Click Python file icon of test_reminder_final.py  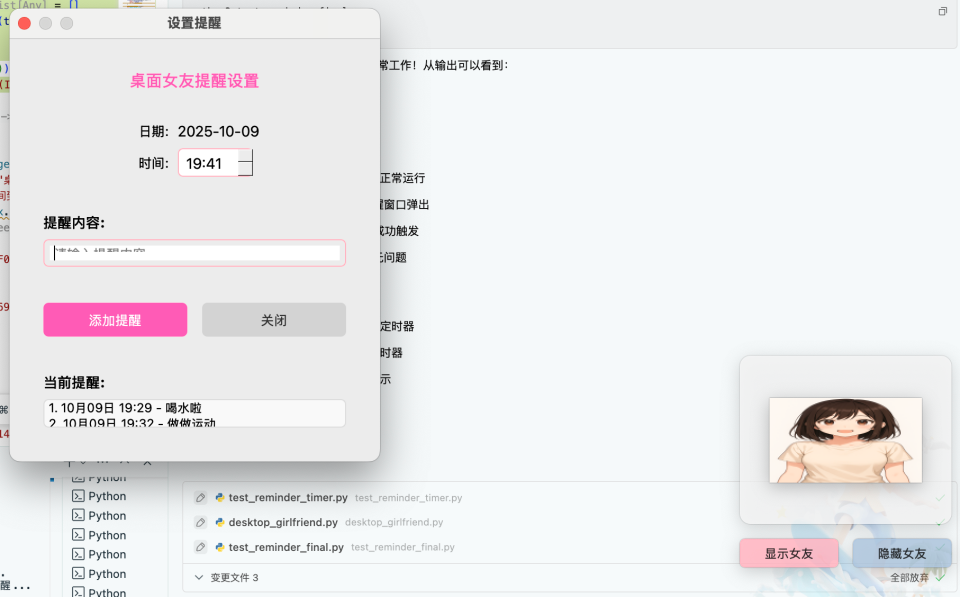(x=220, y=547)
